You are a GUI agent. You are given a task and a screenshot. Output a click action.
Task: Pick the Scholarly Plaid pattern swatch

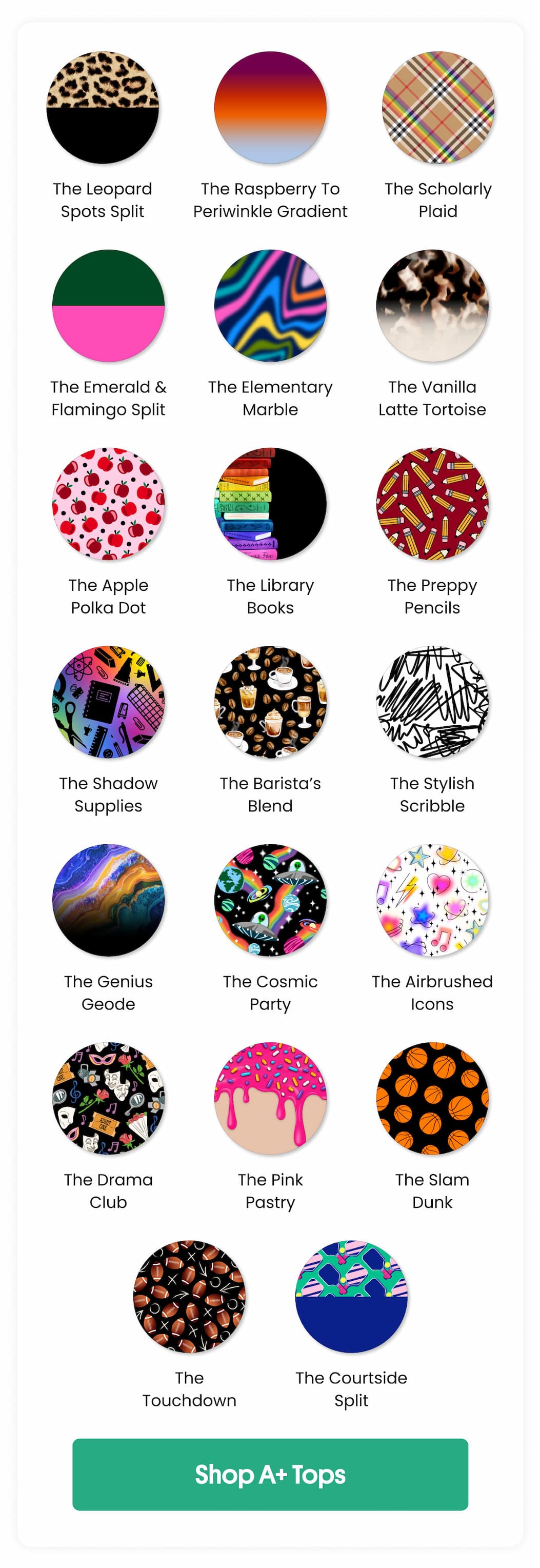pyautogui.click(x=438, y=107)
